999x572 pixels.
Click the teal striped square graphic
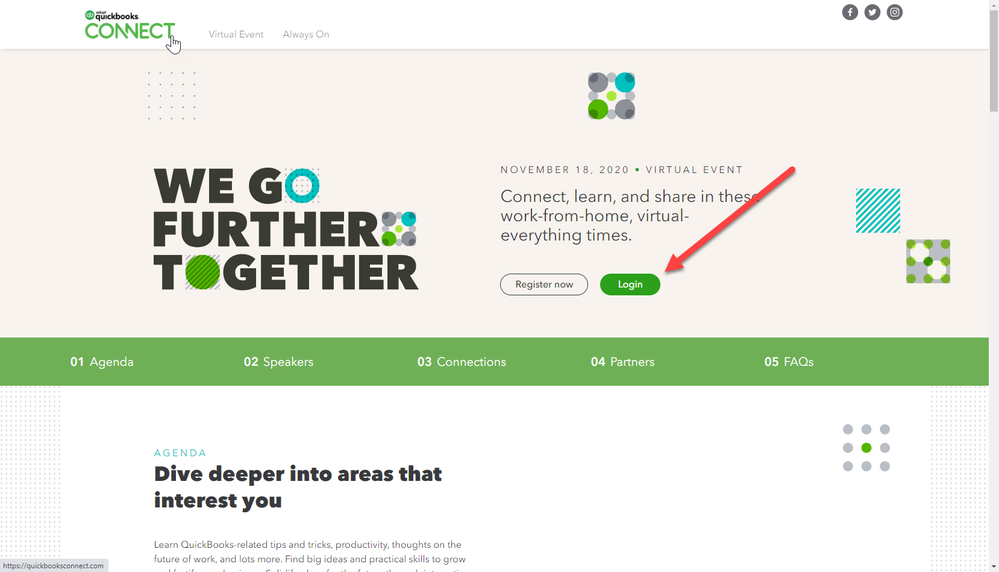[878, 210]
